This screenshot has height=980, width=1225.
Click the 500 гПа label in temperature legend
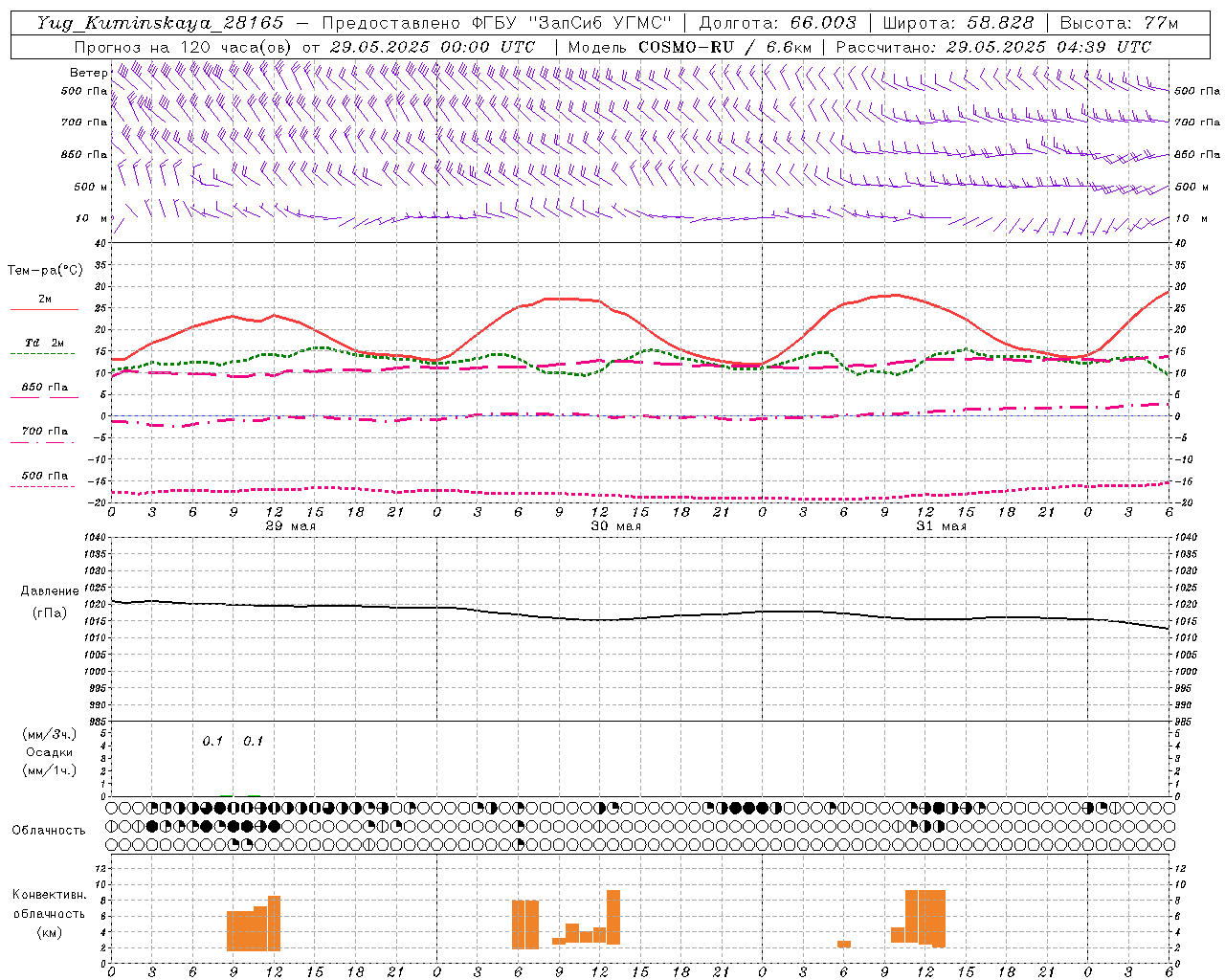tap(45, 476)
